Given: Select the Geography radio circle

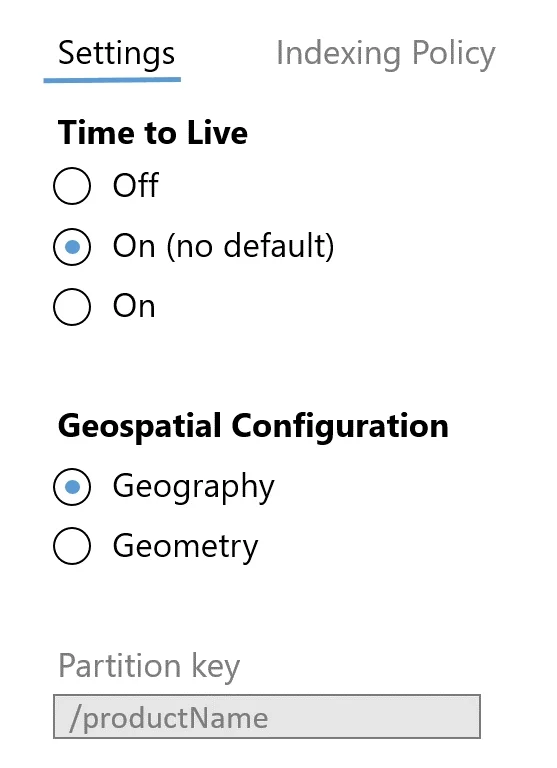Looking at the screenshot, I should click(x=72, y=487).
